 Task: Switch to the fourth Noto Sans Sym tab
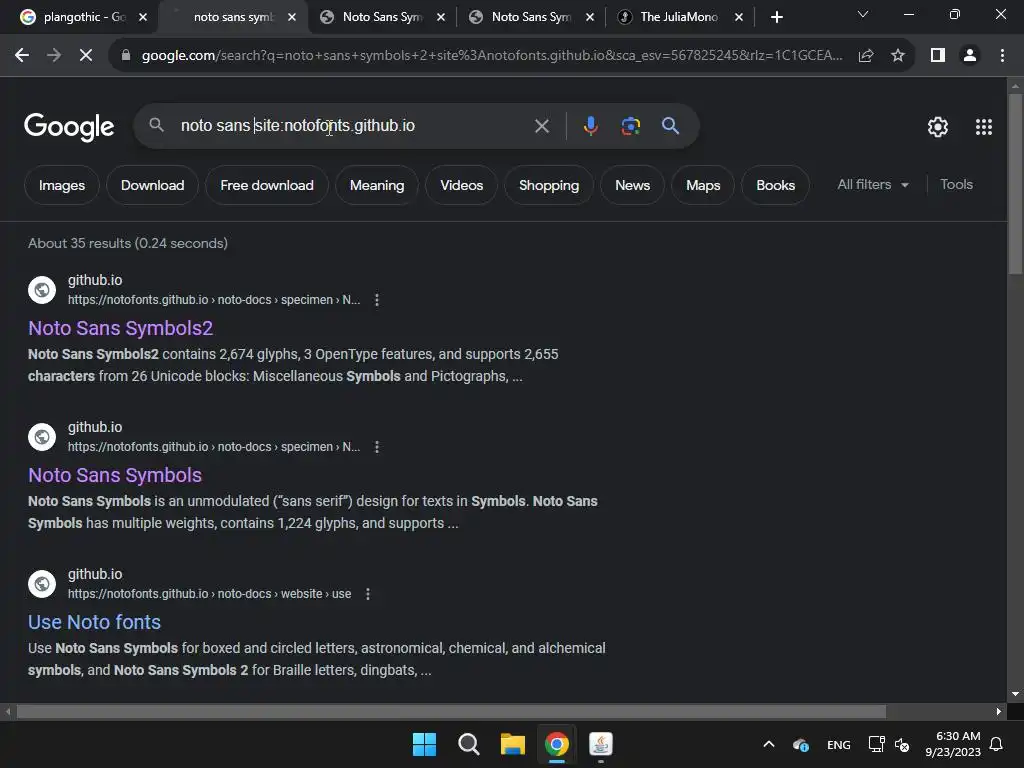coord(531,17)
